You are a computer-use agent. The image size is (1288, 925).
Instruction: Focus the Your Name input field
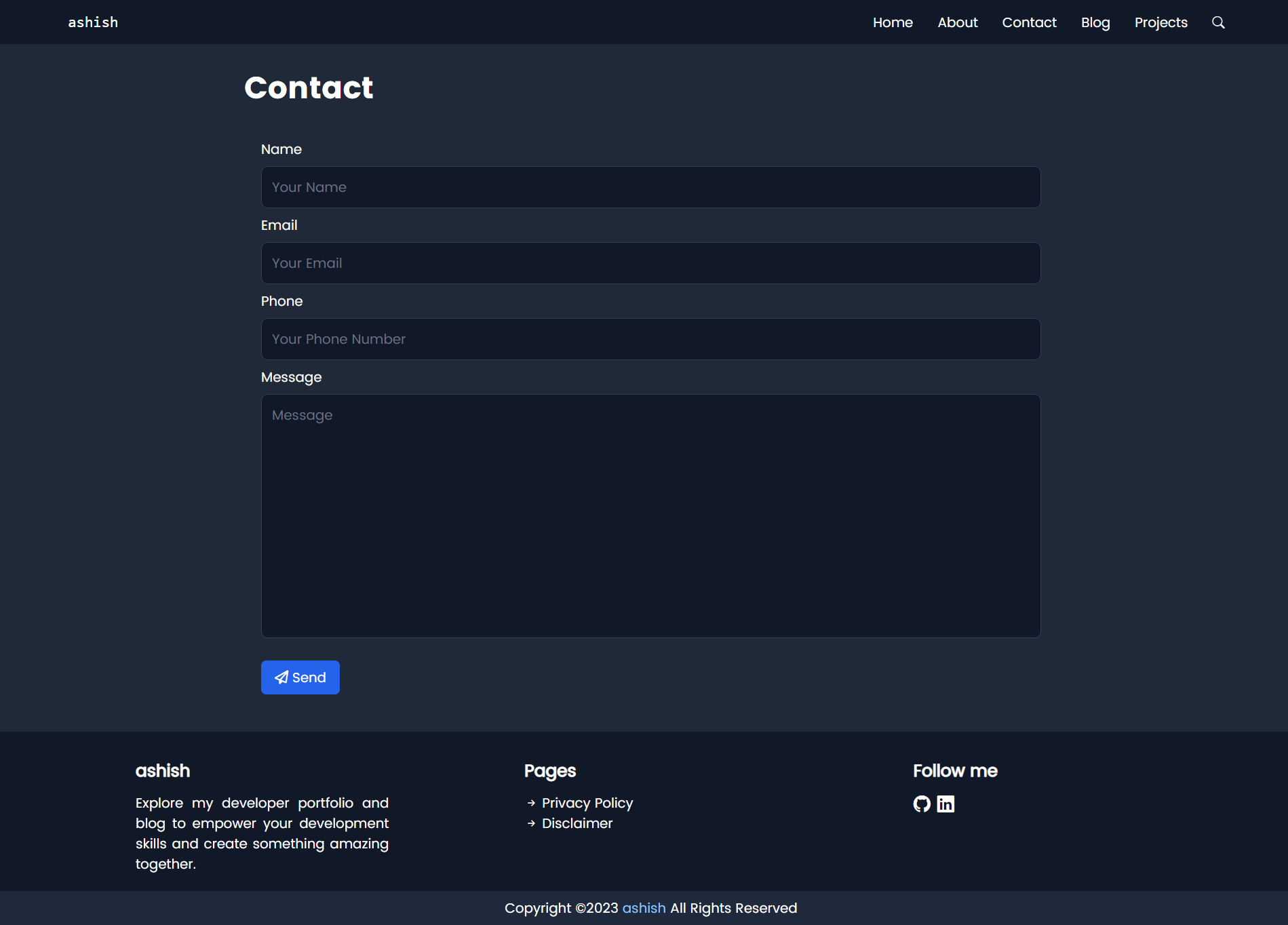point(650,187)
